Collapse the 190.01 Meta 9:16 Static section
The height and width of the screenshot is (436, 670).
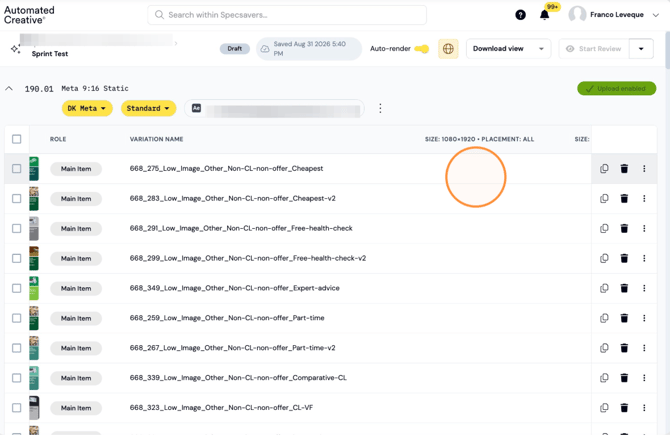click(x=9, y=88)
